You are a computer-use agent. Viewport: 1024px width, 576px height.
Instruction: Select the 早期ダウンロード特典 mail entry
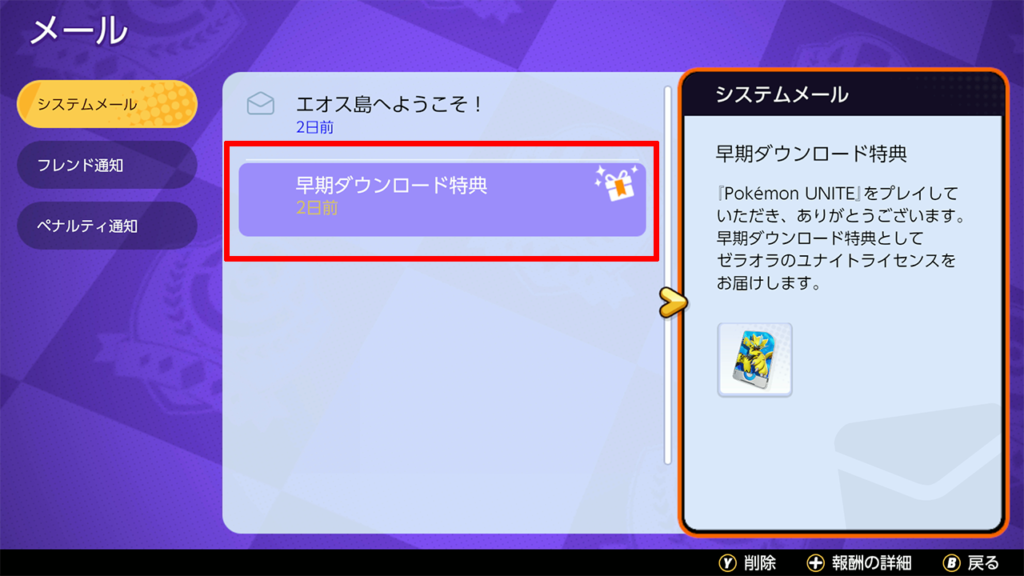click(442, 199)
